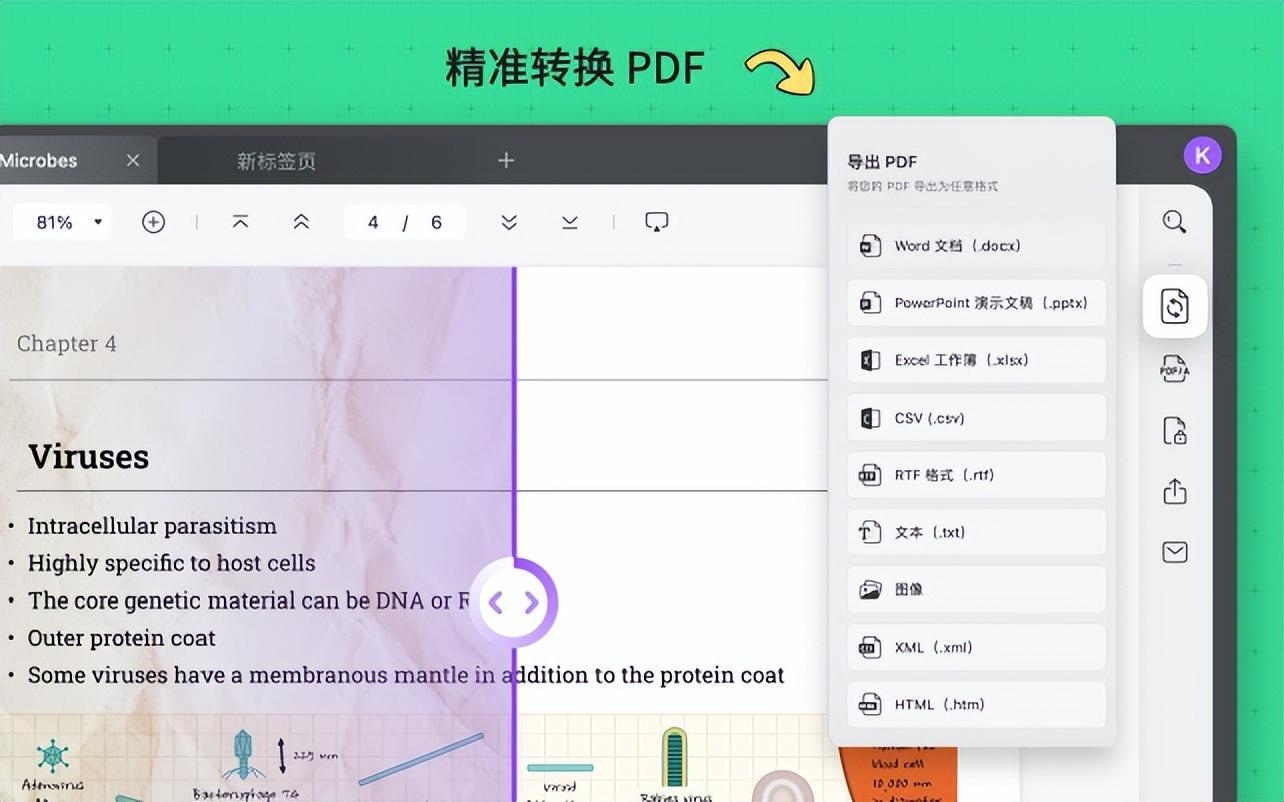Zoom in with the plus circle icon

(x=153, y=222)
